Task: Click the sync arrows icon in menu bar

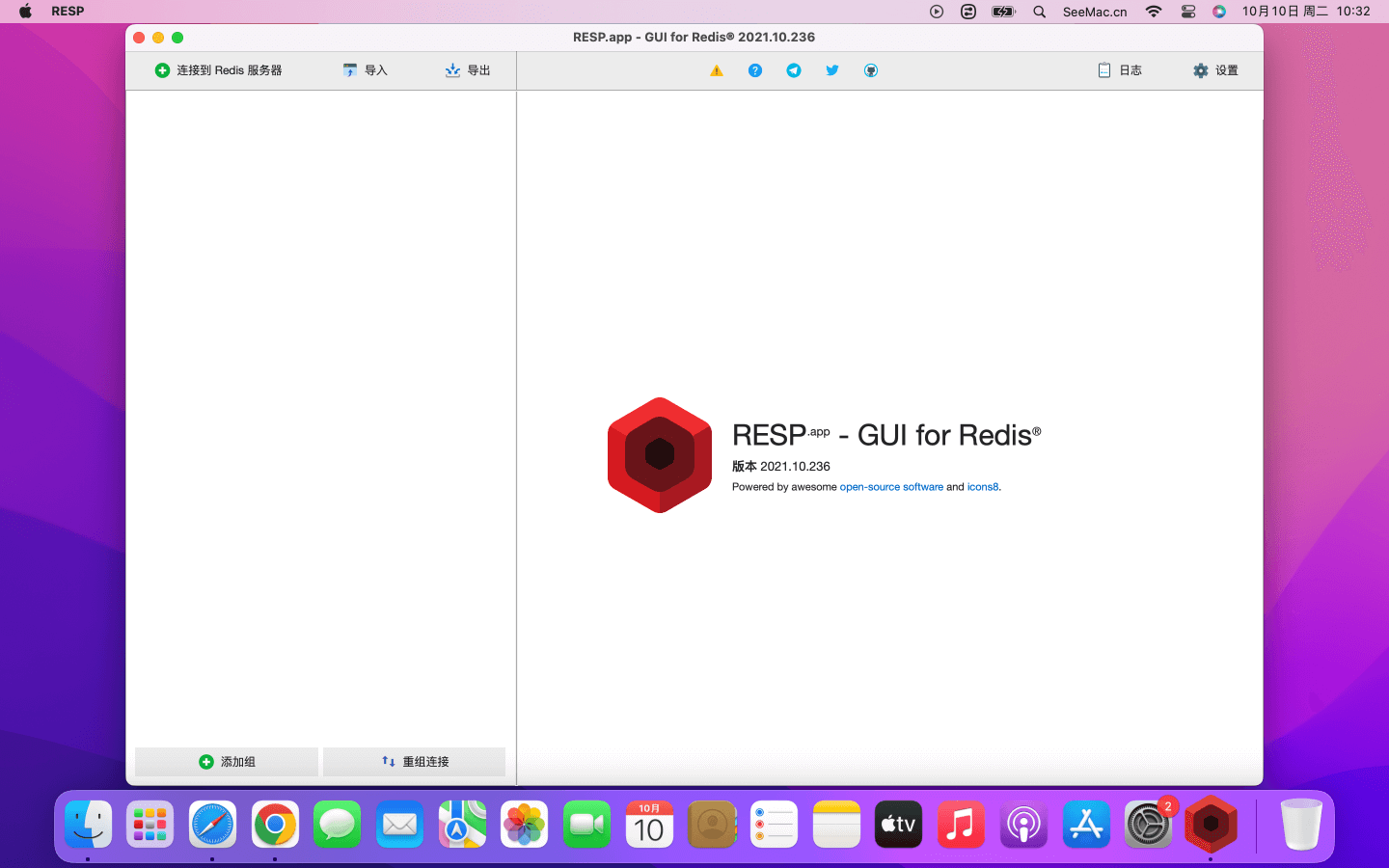Action: point(968,12)
